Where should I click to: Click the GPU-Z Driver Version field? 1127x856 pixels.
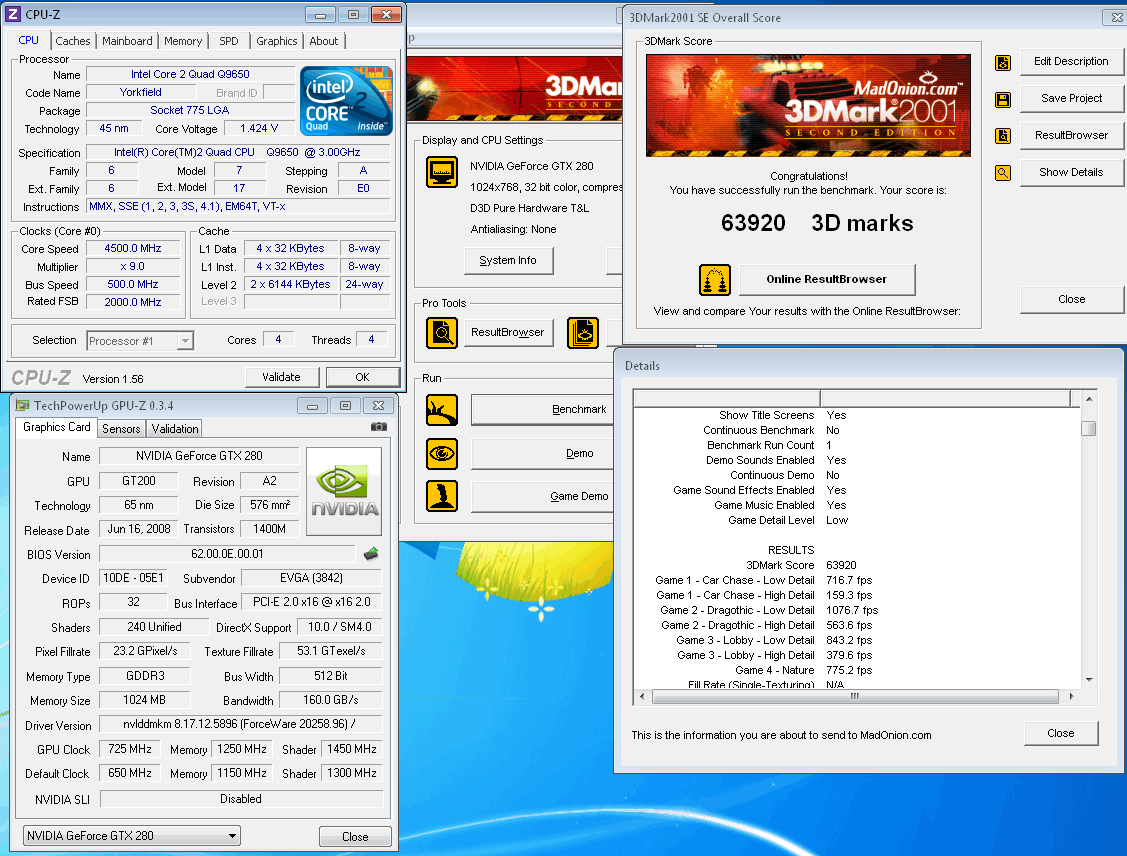(240, 724)
